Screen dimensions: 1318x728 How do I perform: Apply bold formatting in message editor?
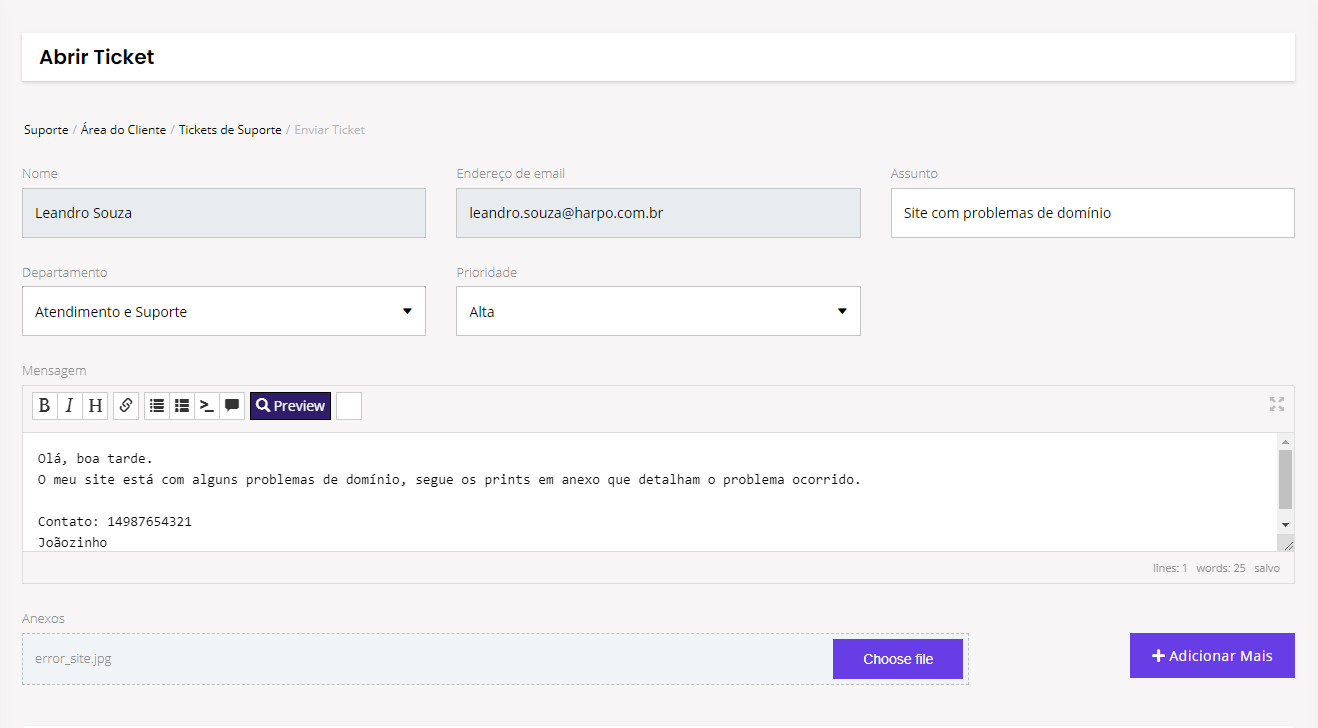pos(44,406)
